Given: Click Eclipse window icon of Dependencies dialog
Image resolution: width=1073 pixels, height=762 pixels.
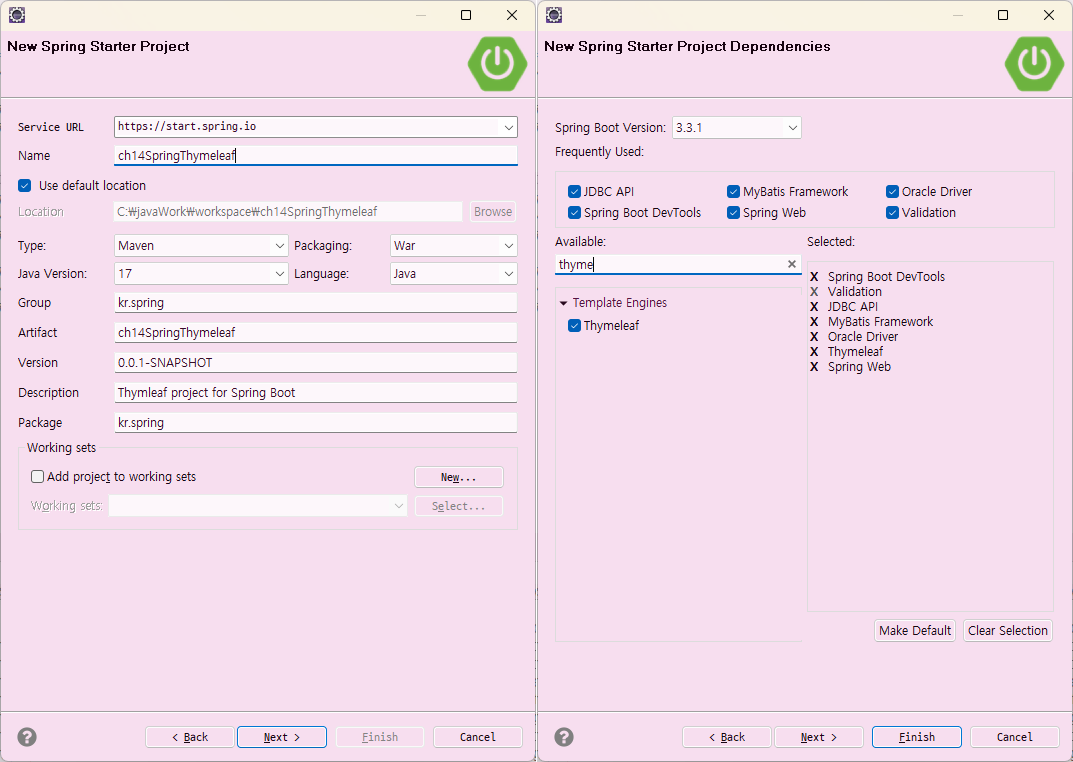Looking at the screenshot, I should 554,14.
